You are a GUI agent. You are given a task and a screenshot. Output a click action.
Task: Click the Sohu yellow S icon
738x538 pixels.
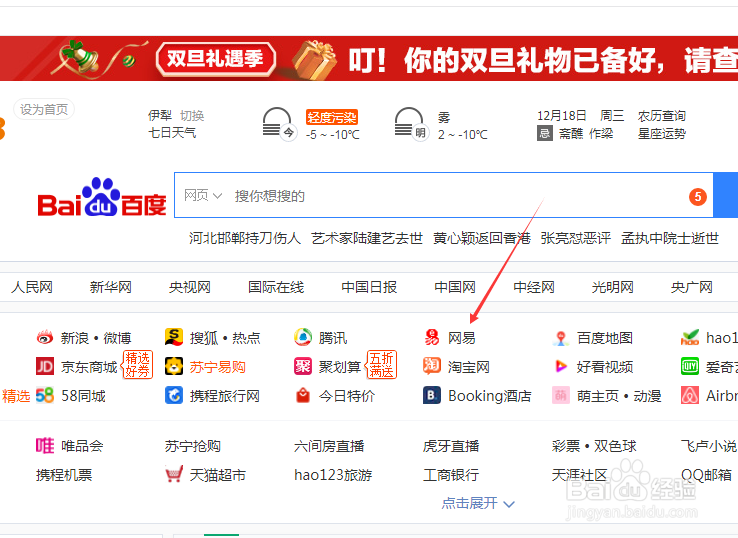[174, 337]
